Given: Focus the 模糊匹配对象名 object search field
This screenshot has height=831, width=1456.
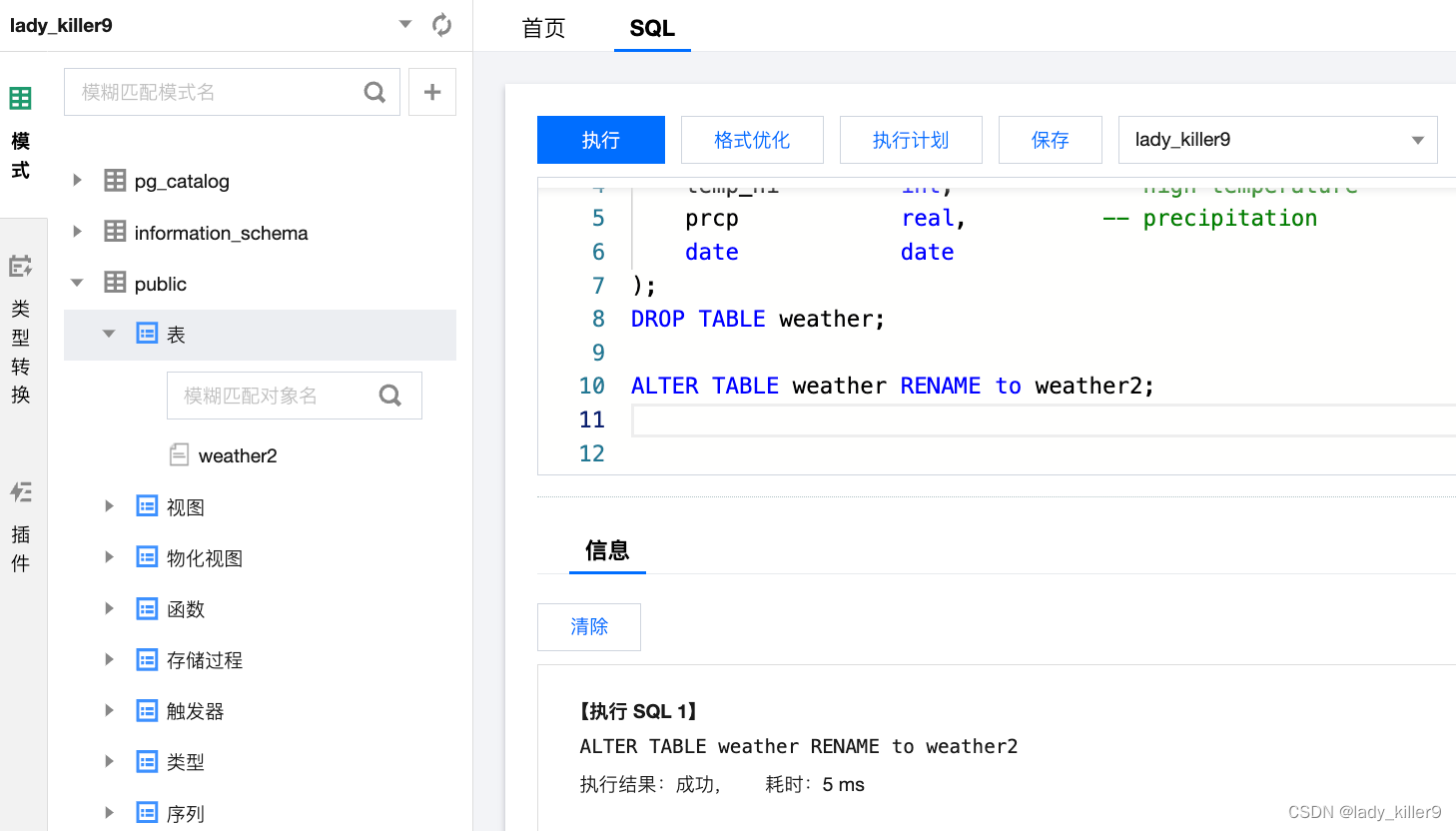Looking at the screenshot, I should (x=295, y=396).
